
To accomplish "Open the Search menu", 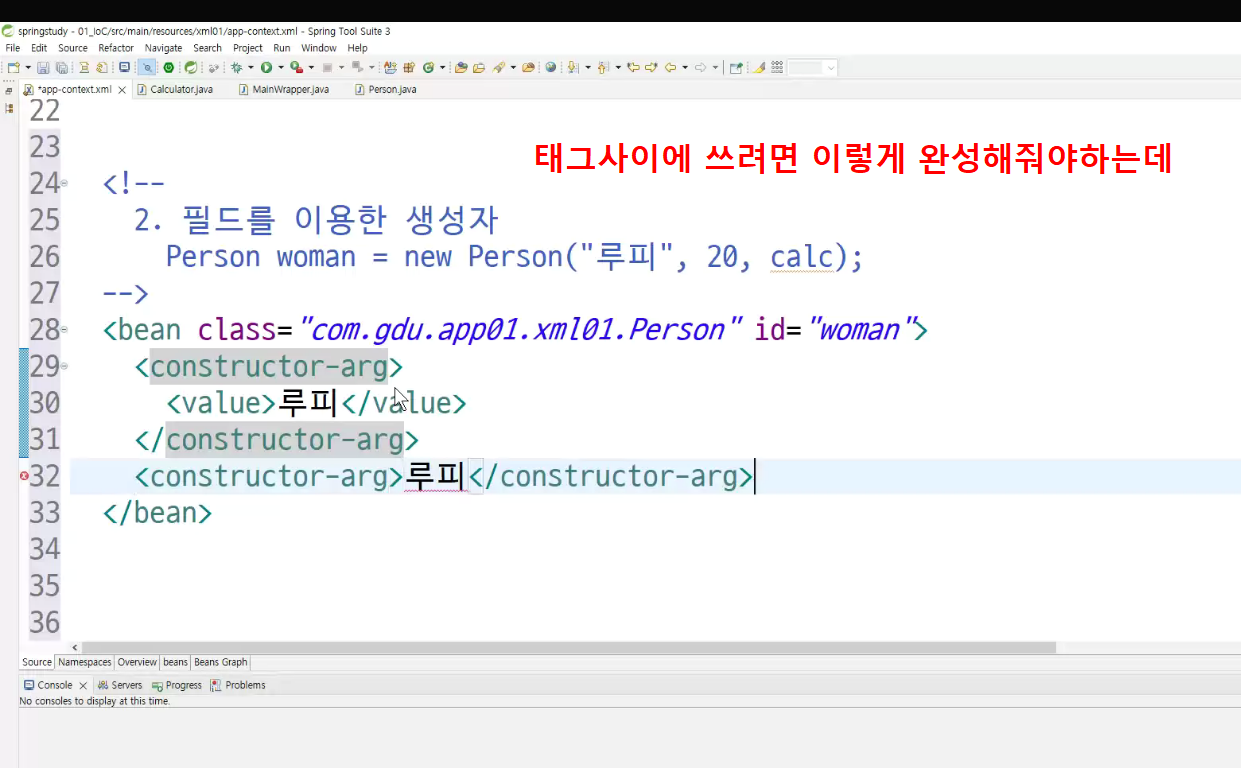I will click(x=207, y=48).
